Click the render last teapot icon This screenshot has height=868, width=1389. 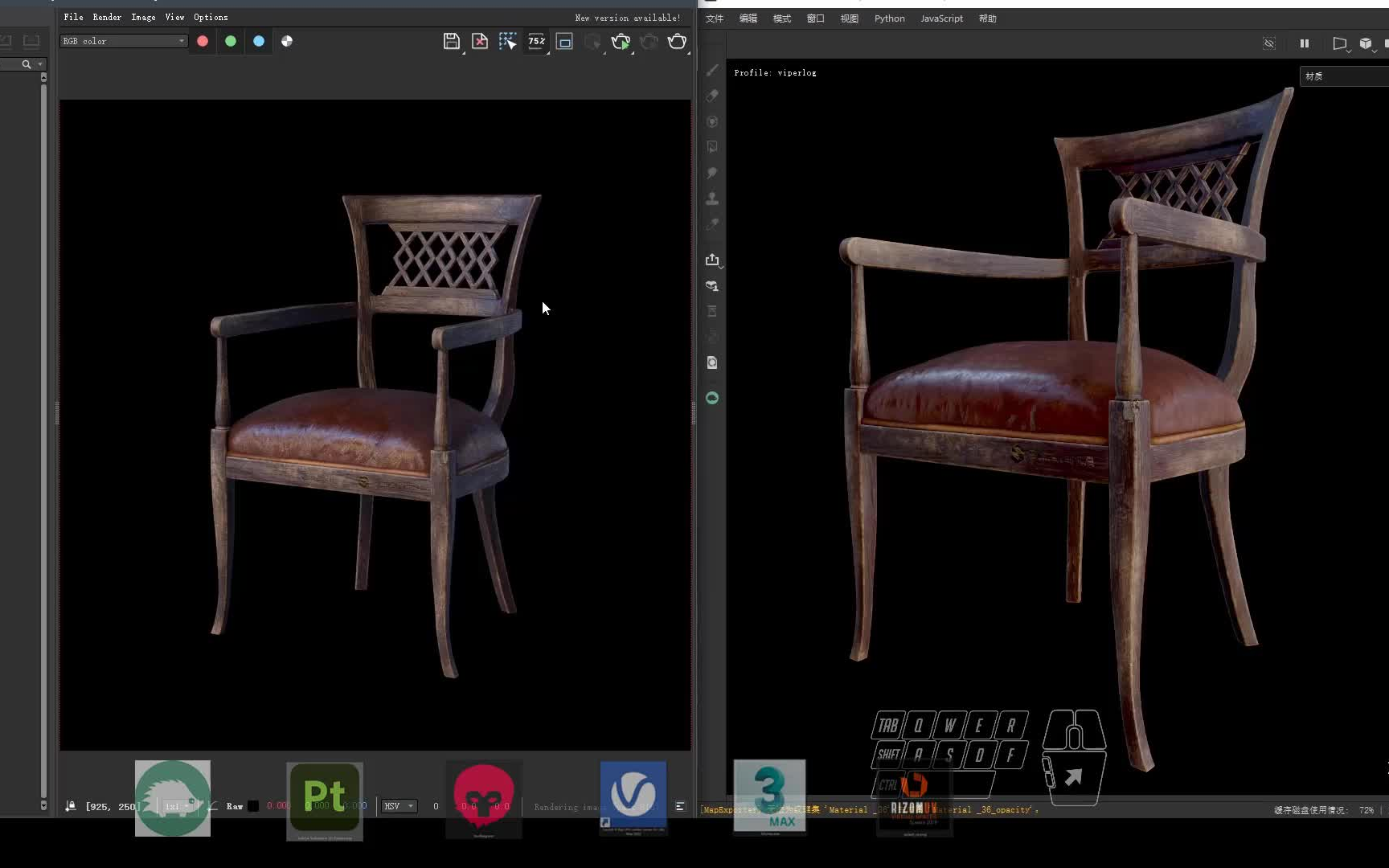click(678, 41)
